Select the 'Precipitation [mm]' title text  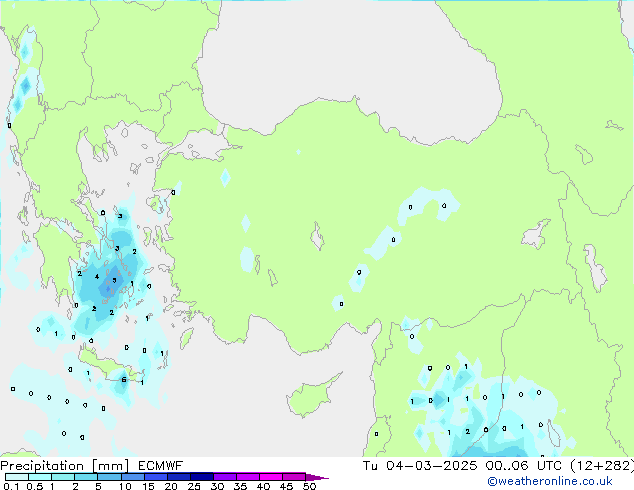point(65,466)
